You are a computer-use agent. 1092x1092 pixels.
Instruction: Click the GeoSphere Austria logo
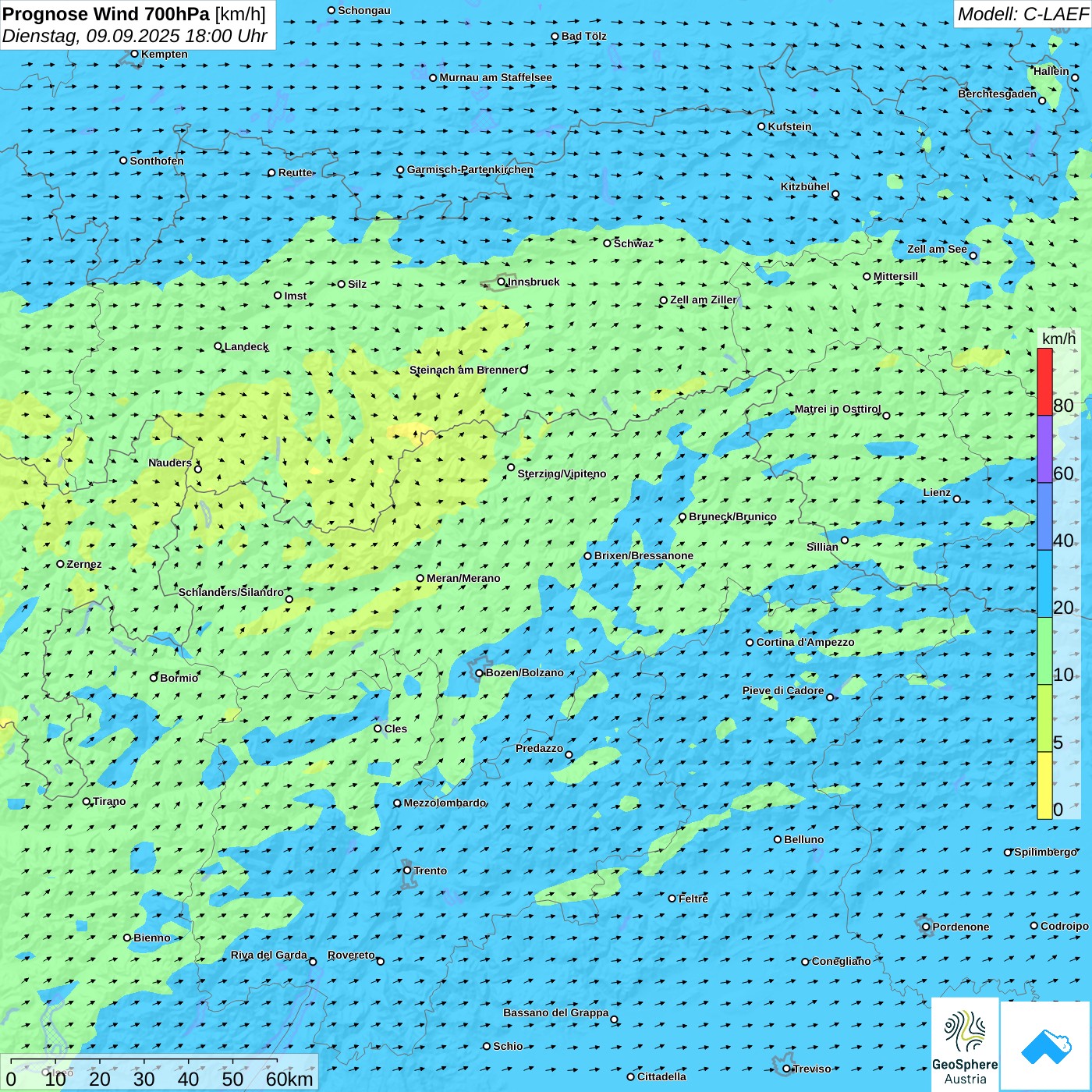965,1044
